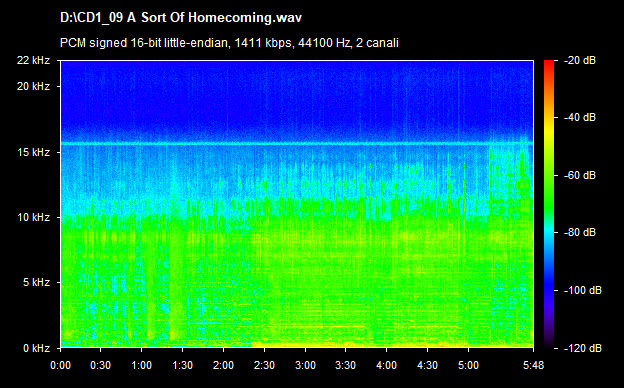Click the 3:30 time axis label
624x388 pixels.
tap(345, 365)
